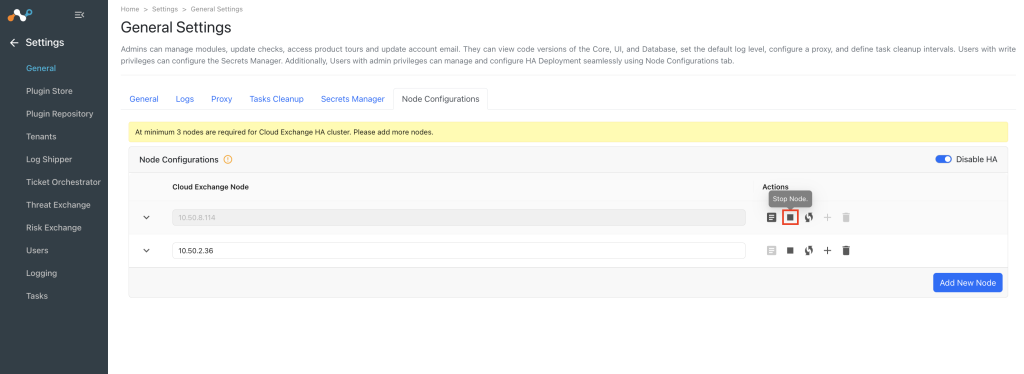
Task: Collapse the sidebar with the menu-fold icon
Action: click(x=79, y=14)
